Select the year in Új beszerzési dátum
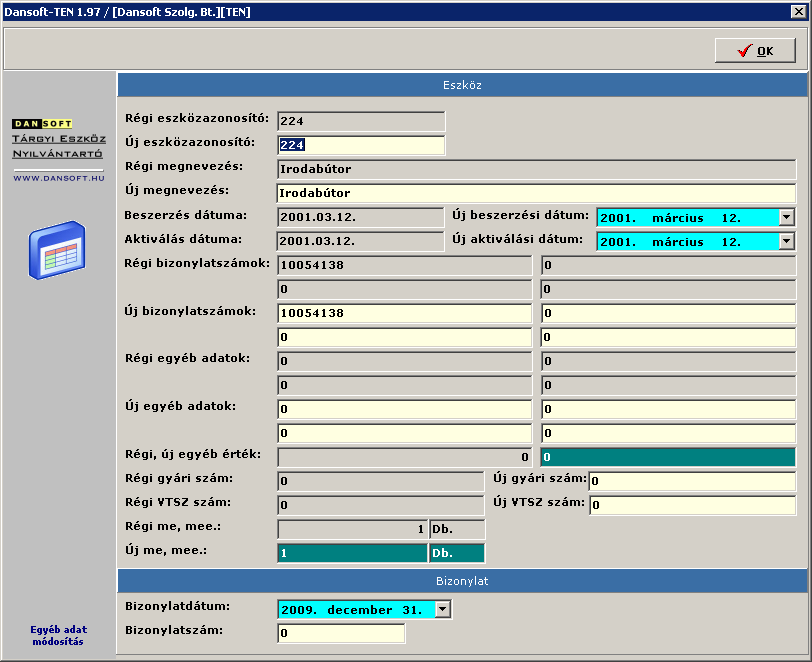 617,218
